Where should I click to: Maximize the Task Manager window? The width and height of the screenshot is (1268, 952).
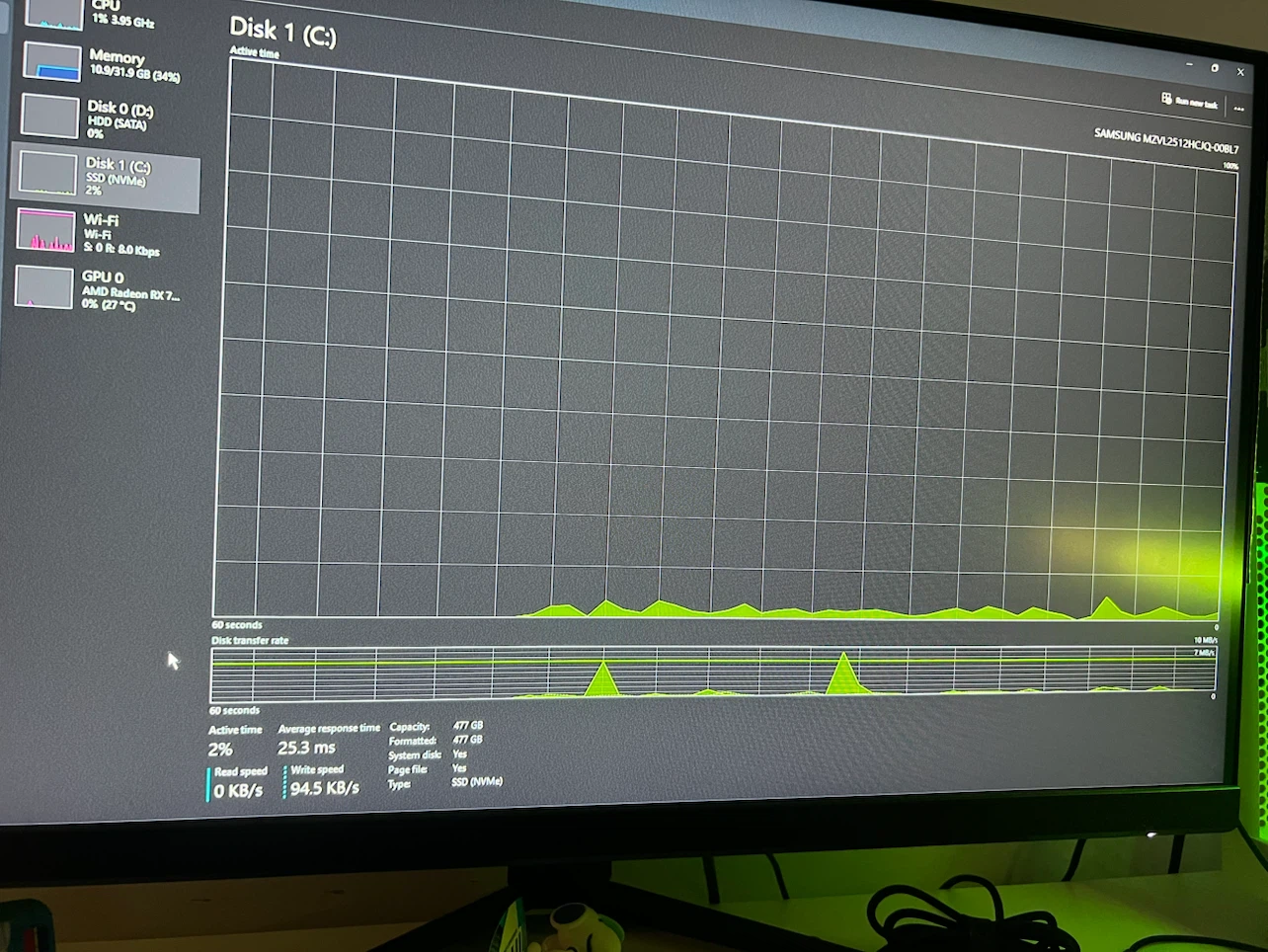(1215, 68)
